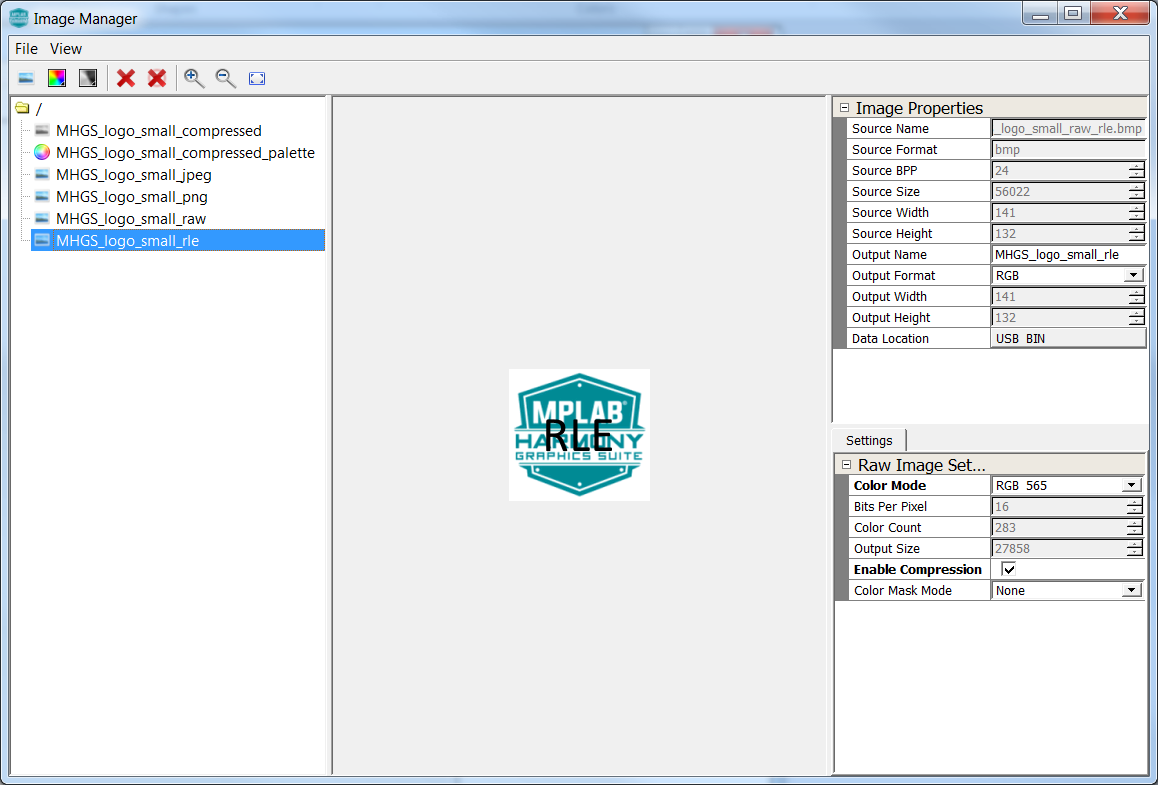Screen dimensions: 1158x785
Task: Click the MPLAB Harmony logo preview image
Action: [x=579, y=435]
